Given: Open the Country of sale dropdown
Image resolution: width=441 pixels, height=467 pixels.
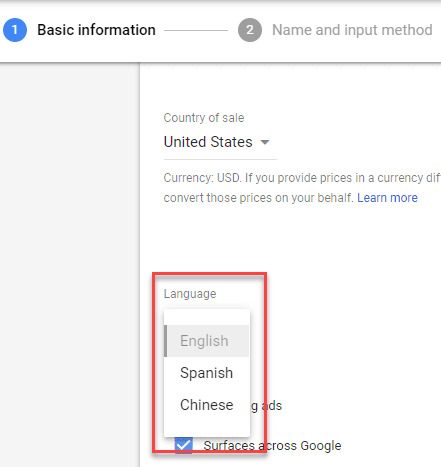Looking at the screenshot, I should (x=220, y=142).
